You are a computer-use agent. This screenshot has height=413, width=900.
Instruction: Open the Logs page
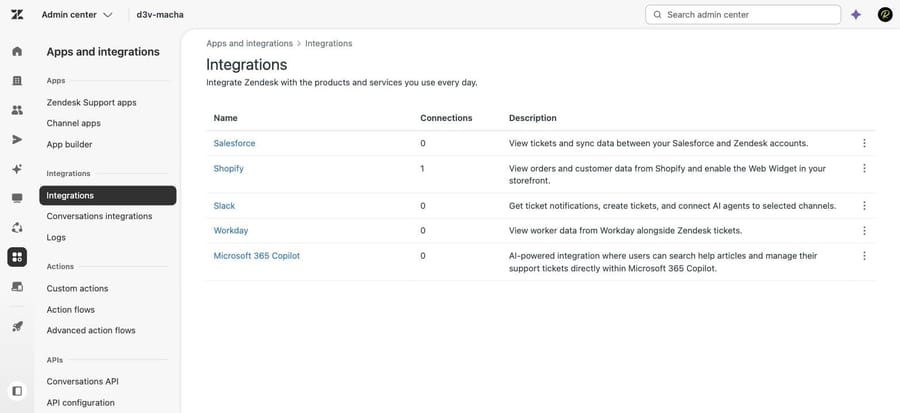(x=56, y=237)
